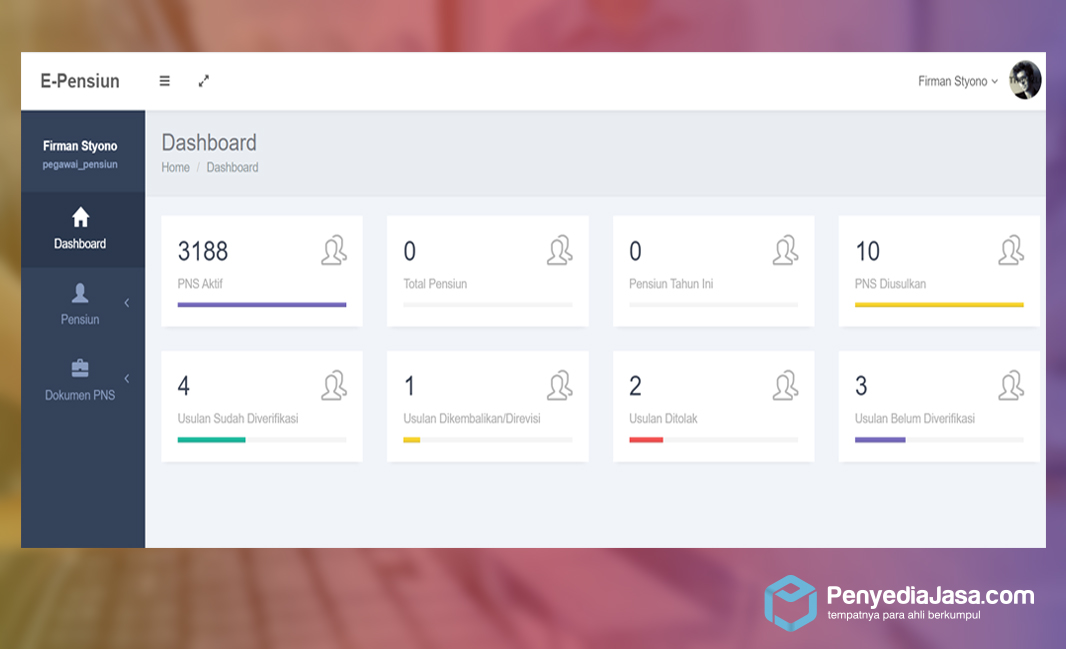Screen dimensions: 1066x649
Task: Click users icon on Usulan Dikembalikan/Direvisi card
Action: 560,385
